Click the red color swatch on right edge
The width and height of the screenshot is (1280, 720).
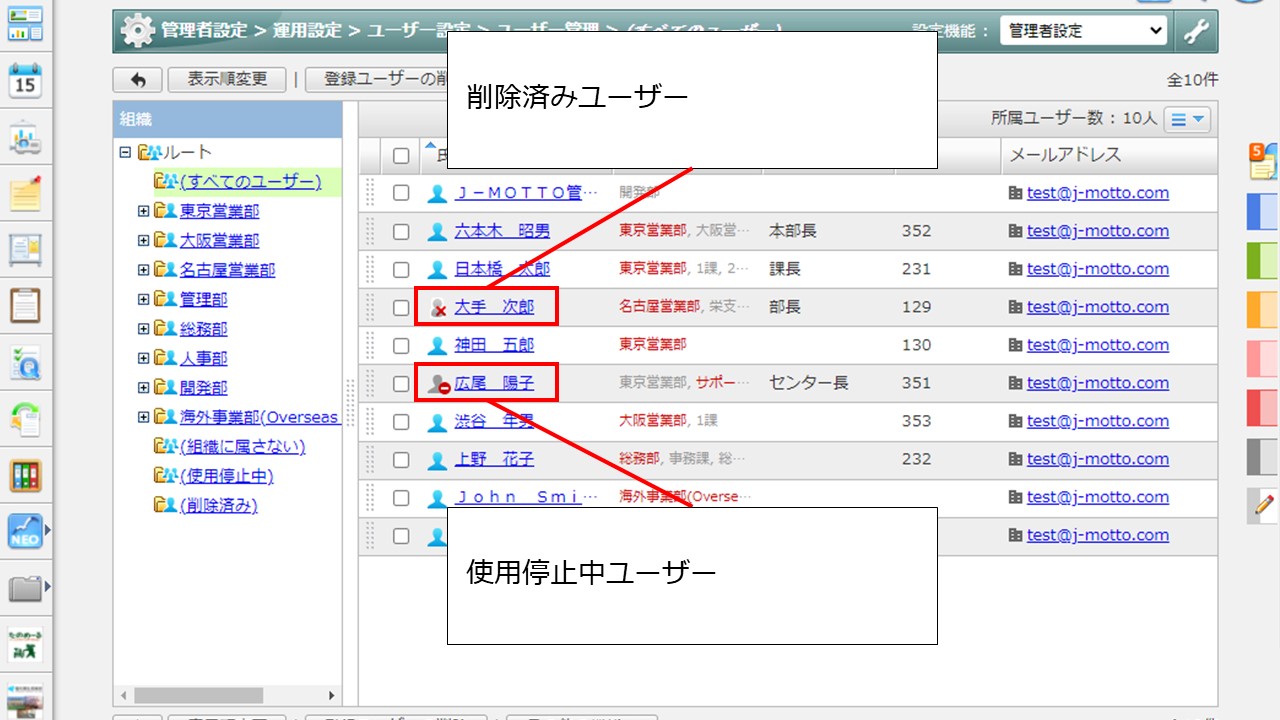(1262, 408)
